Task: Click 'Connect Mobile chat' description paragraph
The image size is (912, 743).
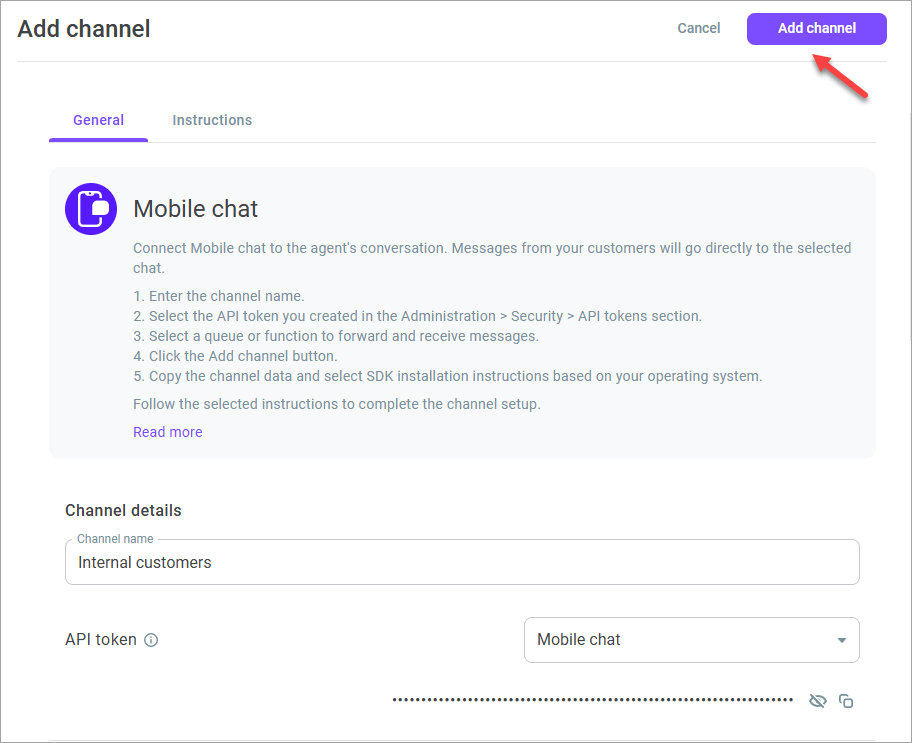Action: point(492,258)
